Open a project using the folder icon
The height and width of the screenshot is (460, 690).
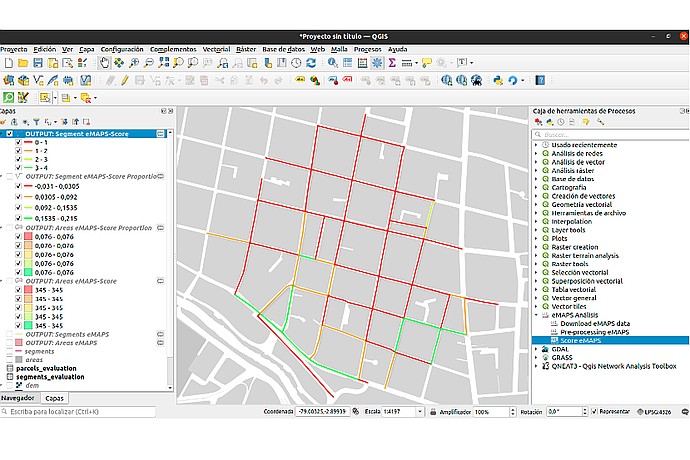click(23, 63)
